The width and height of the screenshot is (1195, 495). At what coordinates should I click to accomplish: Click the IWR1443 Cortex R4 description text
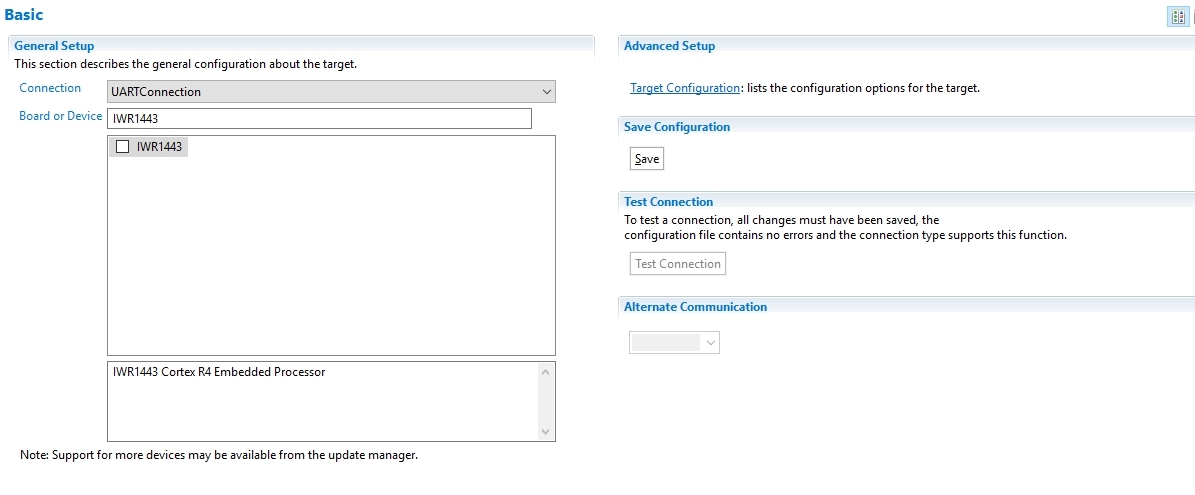[x=219, y=372]
